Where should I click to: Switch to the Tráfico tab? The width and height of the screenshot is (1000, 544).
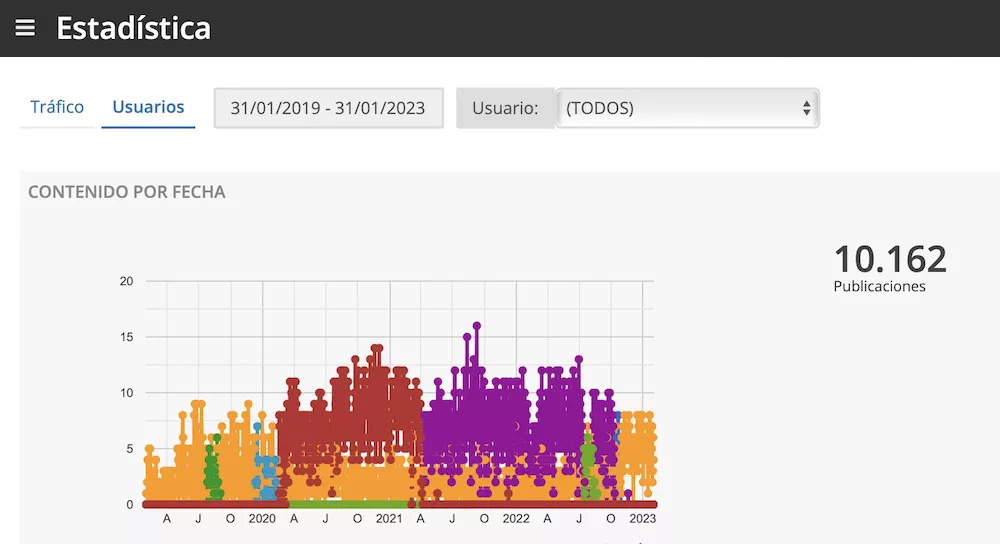click(x=57, y=107)
